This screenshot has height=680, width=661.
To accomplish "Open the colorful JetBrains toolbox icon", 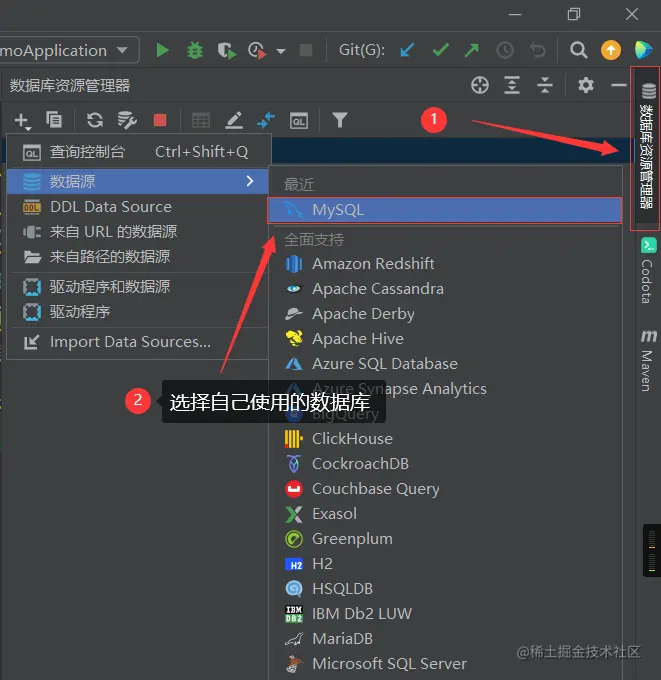I will 643,50.
